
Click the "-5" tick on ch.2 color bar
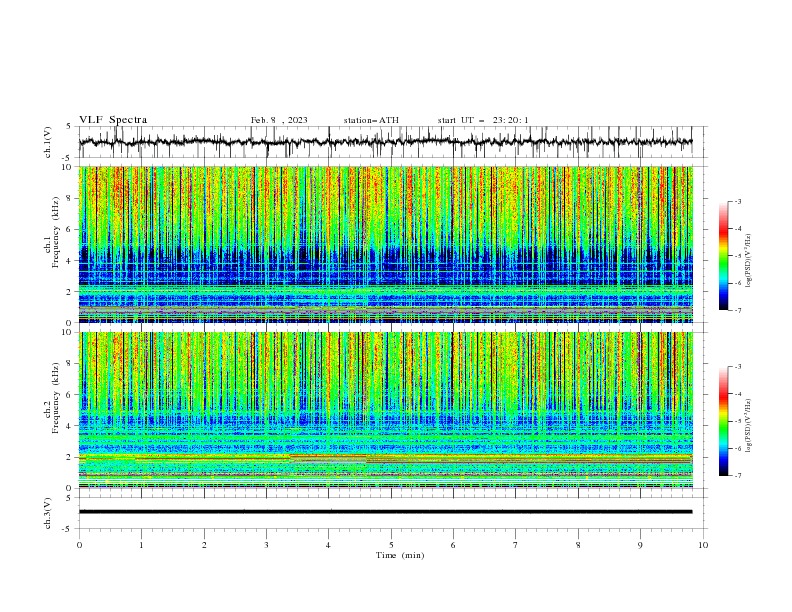(737, 421)
